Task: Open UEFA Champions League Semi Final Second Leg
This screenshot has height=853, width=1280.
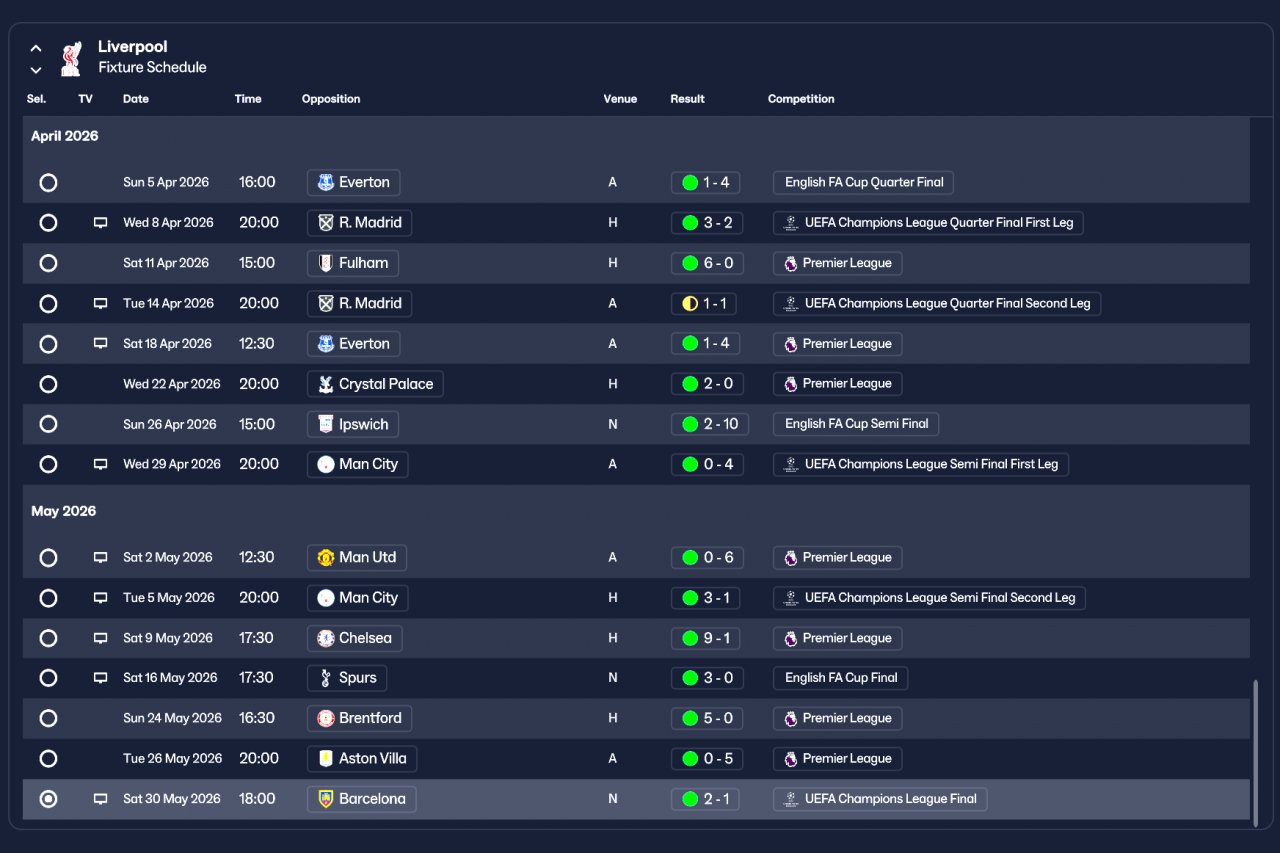Action: [x=929, y=598]
